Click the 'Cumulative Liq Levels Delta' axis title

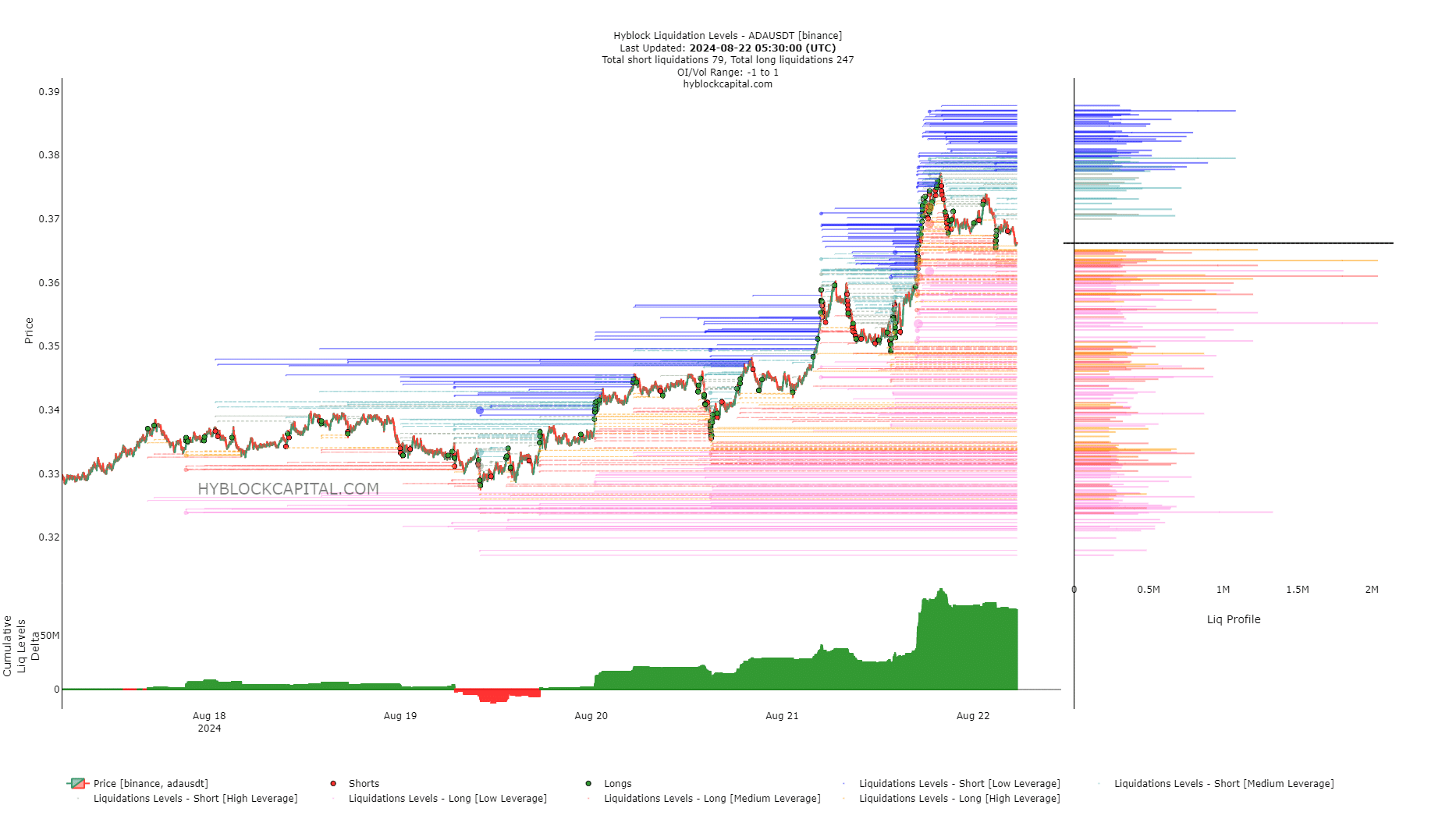pos(21,646)
